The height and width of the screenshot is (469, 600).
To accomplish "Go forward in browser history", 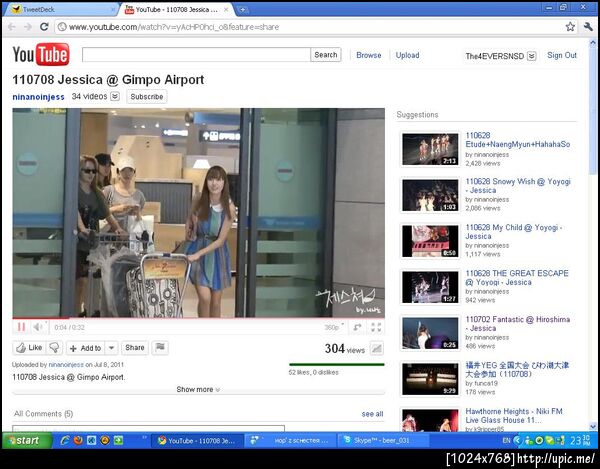I will point(28,26).
